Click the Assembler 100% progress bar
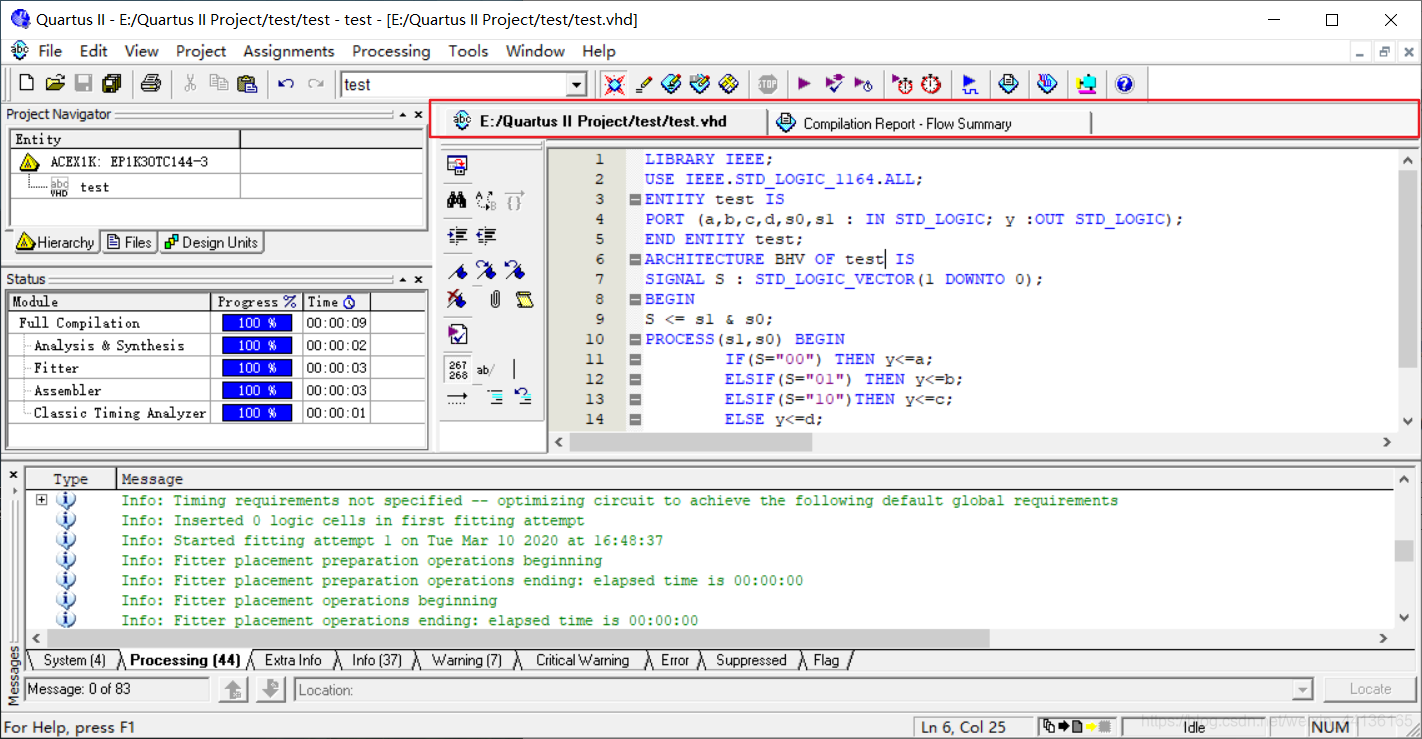Viewport: 1422px width, 739px height. (257, 390)
